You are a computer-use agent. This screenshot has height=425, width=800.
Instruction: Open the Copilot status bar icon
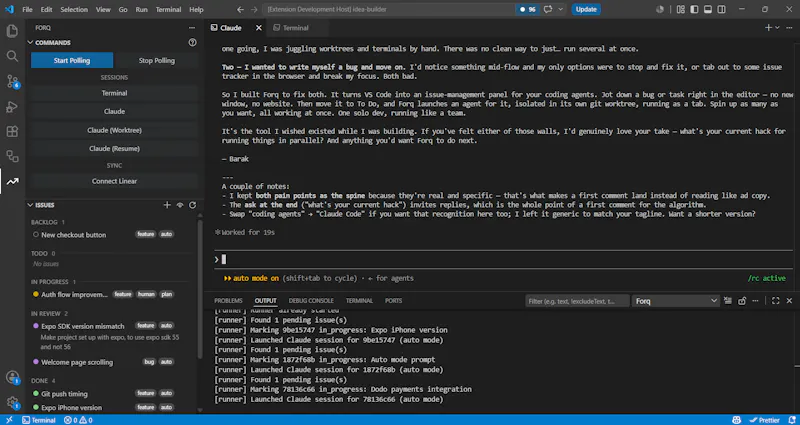736,420
